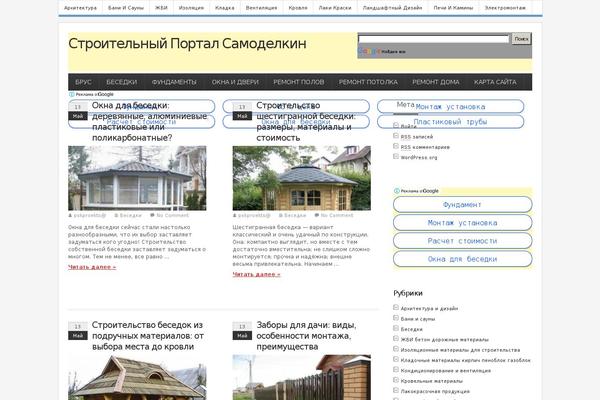Click the bullet icon next to Архитектура и дизайн
Screen dimensions: 600x400
tap(396, 308)
